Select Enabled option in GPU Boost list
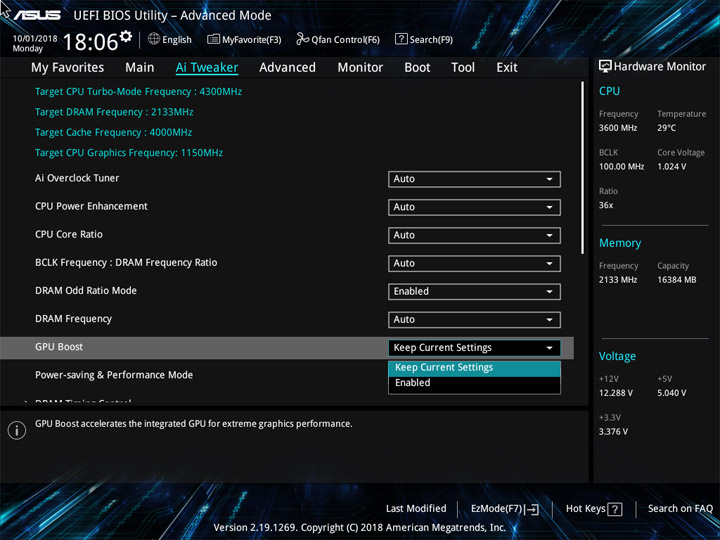This screenshot has height=540, width=720. [474, 383]
